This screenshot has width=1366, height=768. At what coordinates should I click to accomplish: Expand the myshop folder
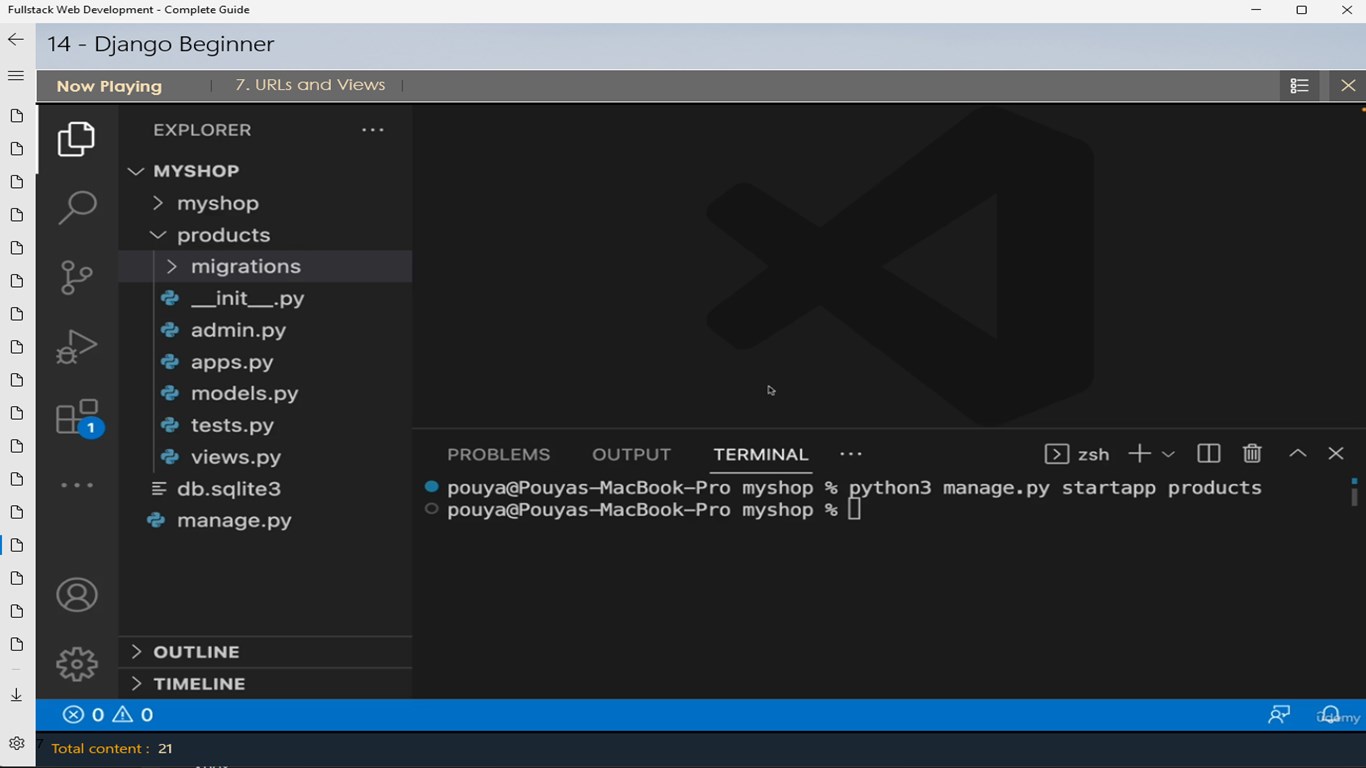click(217, 203)
